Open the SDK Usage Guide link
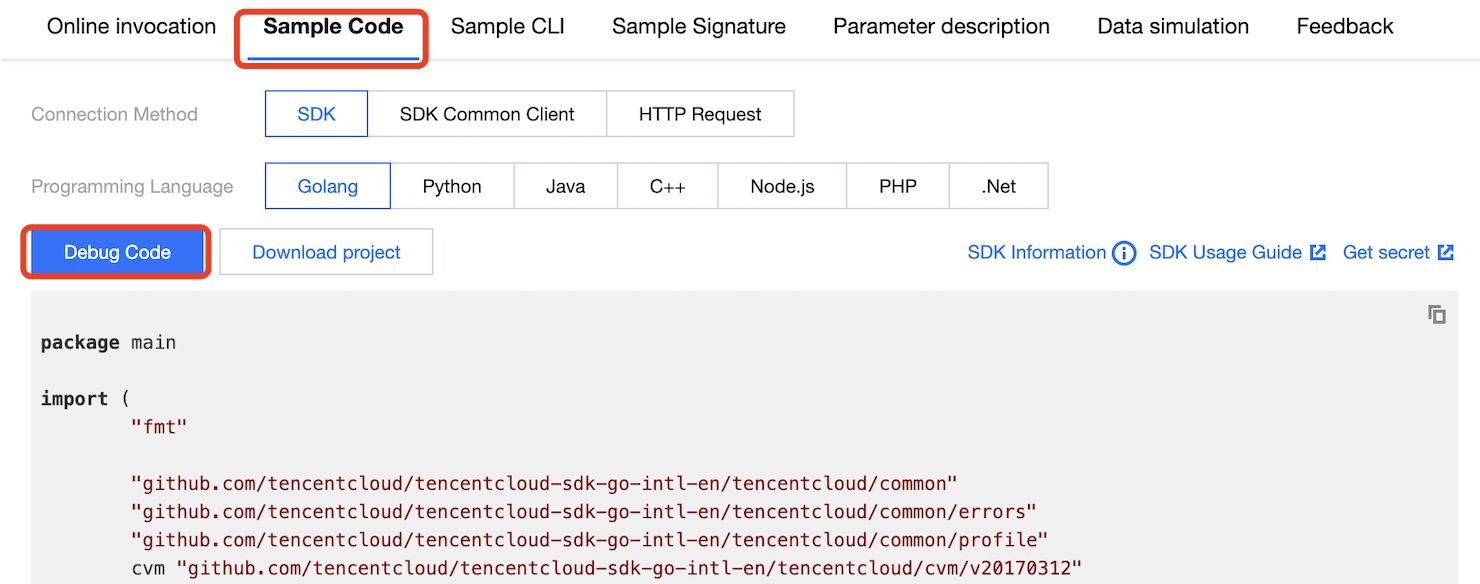 [x=1225, y=253]
